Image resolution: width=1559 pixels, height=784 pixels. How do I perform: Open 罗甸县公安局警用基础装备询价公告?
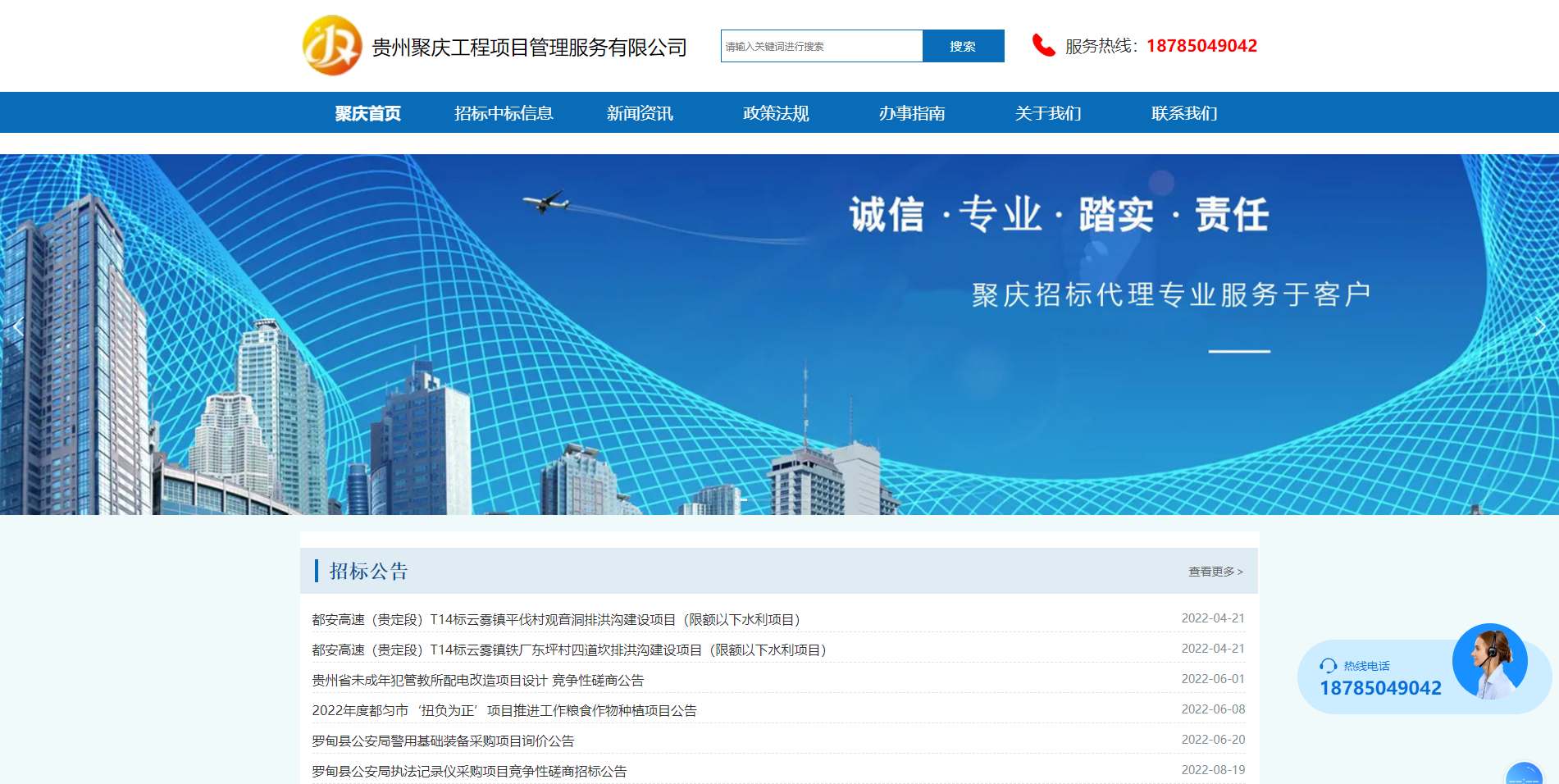click(443, 741)
